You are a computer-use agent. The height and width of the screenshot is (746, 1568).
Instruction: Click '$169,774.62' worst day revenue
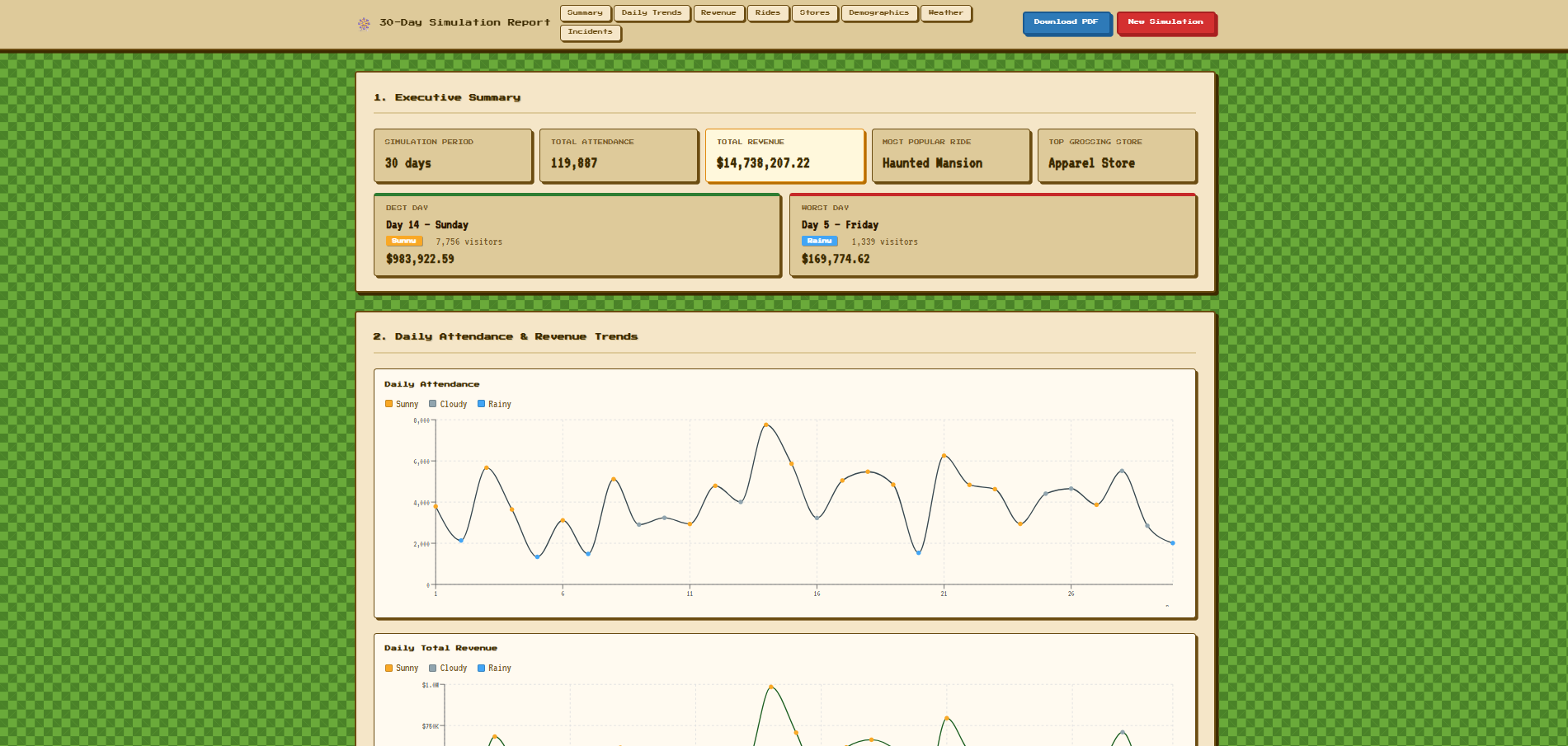[x=836, y=259]
